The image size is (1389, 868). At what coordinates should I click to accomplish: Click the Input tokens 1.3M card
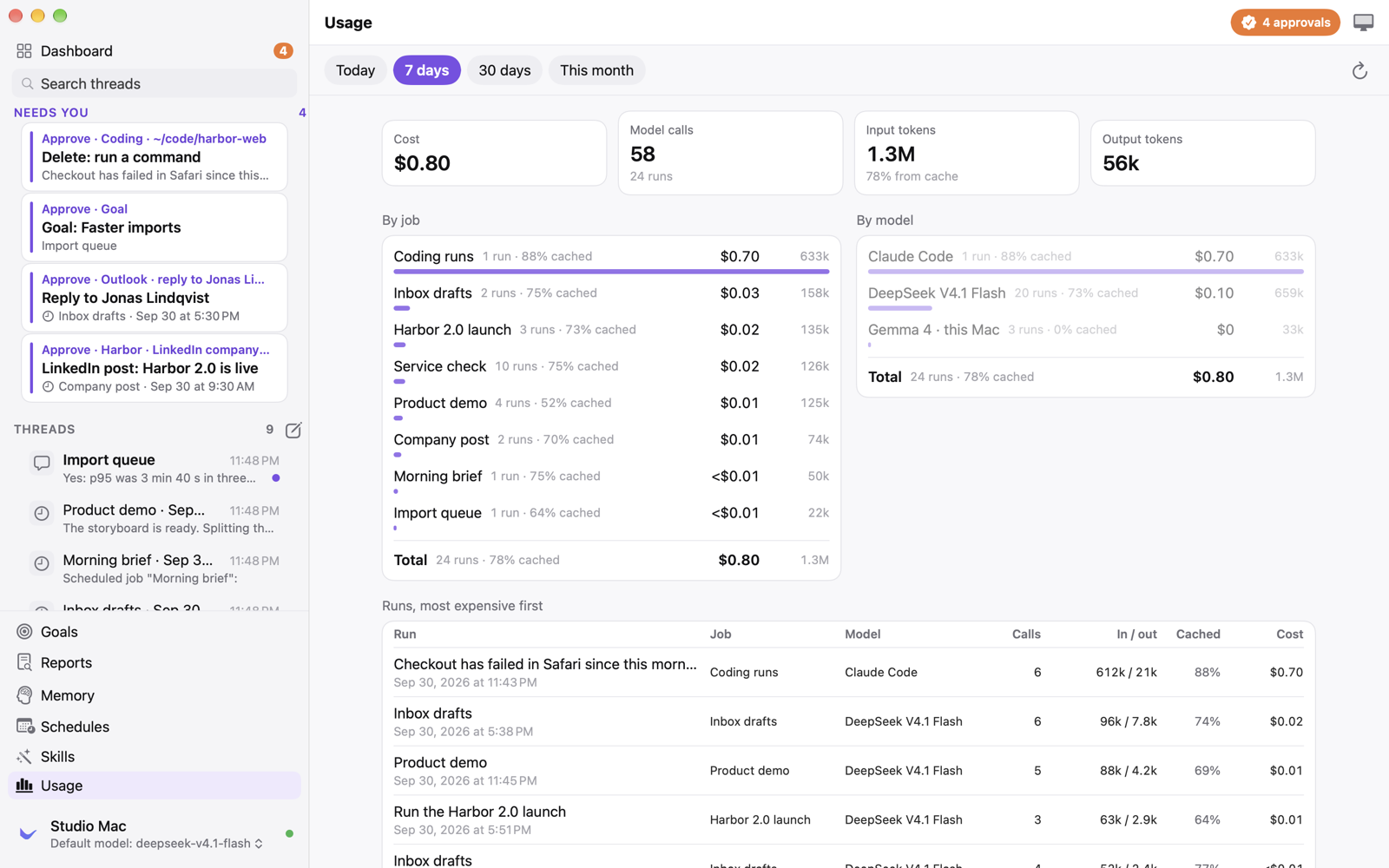[x=966, y=153]
